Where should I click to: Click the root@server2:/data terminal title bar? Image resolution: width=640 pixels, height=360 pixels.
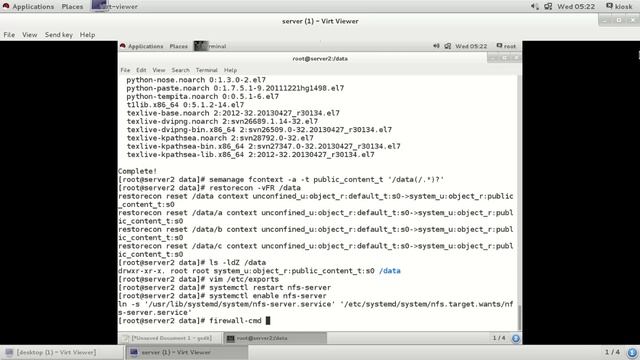coord(320,58)
